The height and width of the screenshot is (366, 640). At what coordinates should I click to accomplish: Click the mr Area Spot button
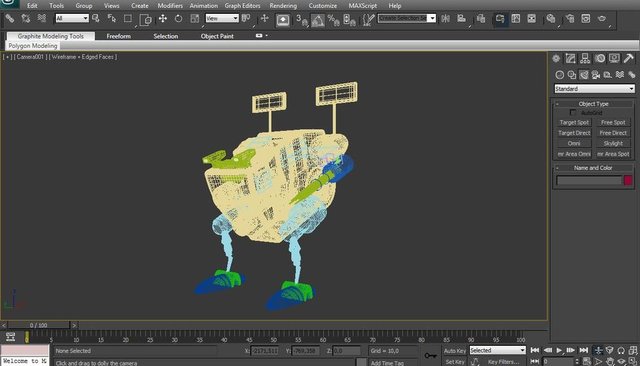(613, 154)
